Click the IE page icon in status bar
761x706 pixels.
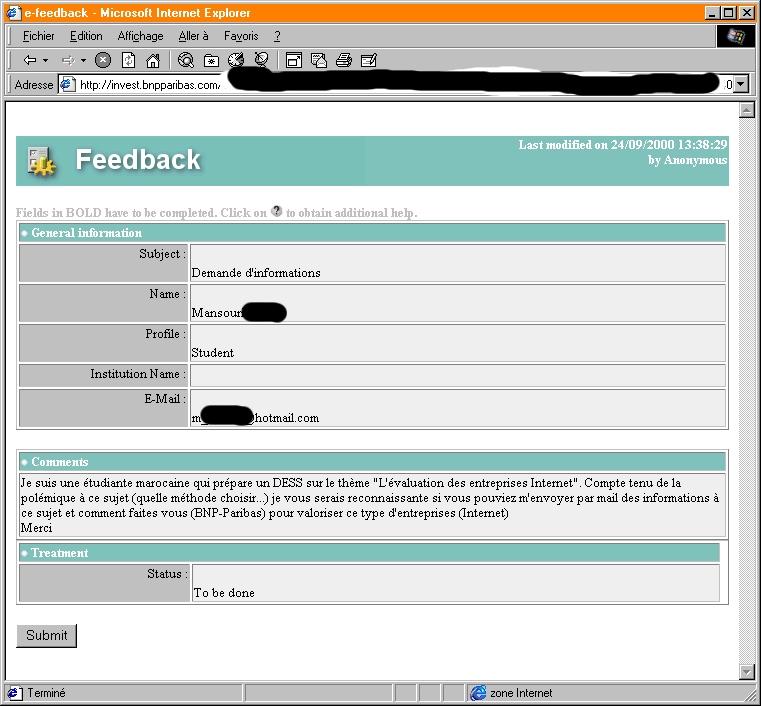coord(14,693)
